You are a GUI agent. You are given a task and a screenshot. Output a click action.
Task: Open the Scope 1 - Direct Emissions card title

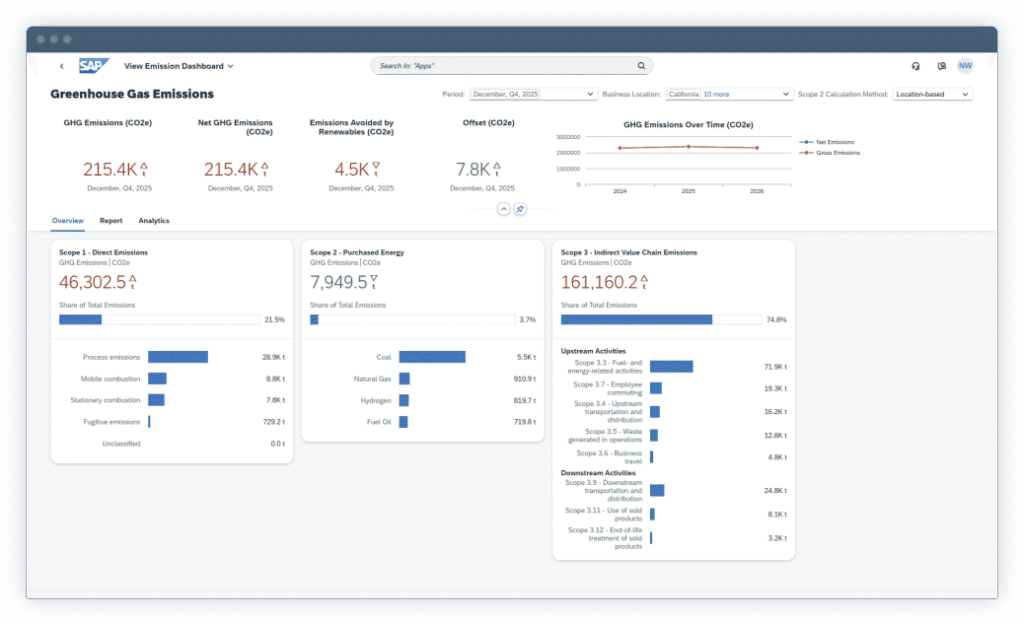103,253
